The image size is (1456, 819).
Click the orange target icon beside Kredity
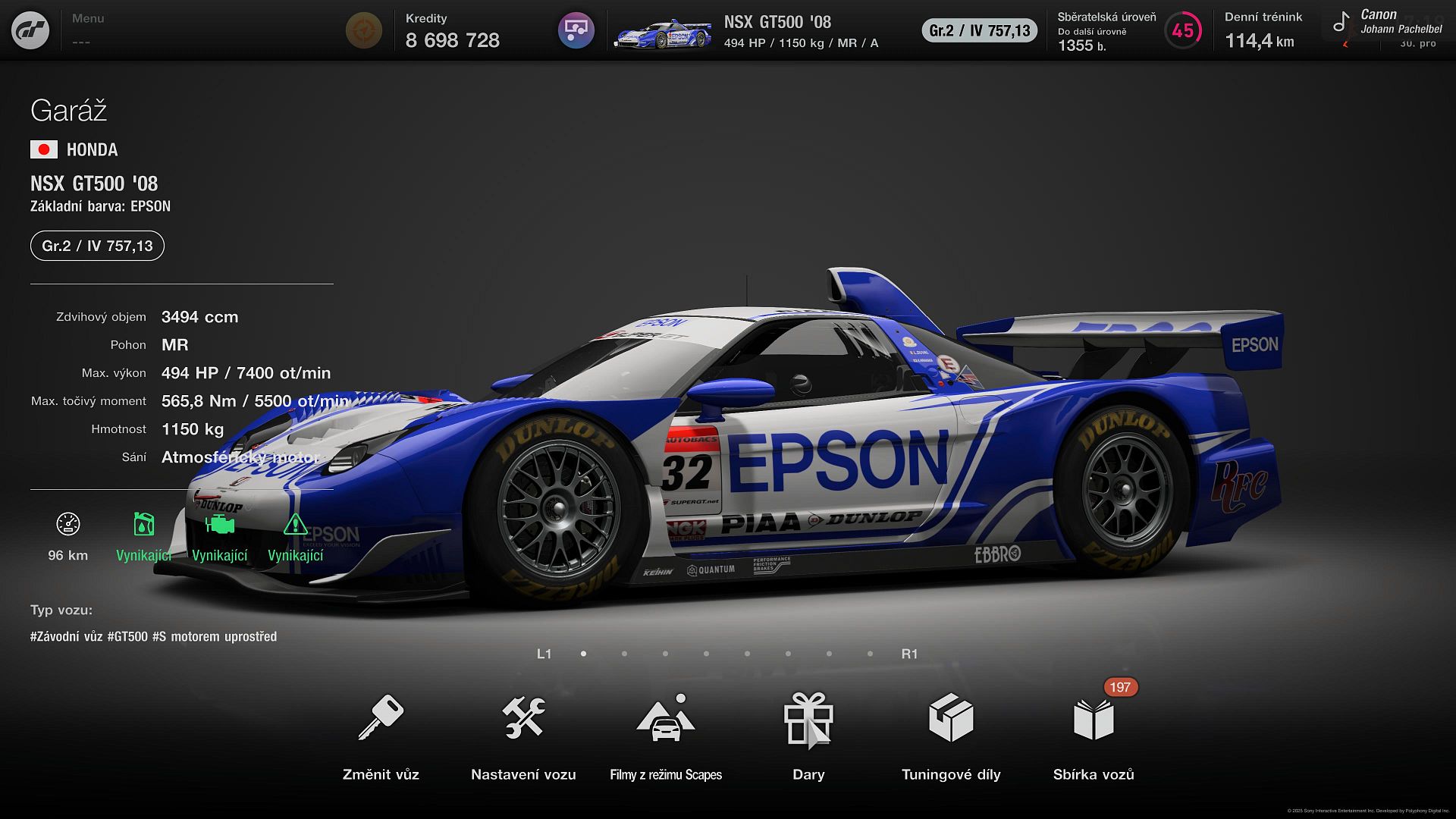point(364,31)
